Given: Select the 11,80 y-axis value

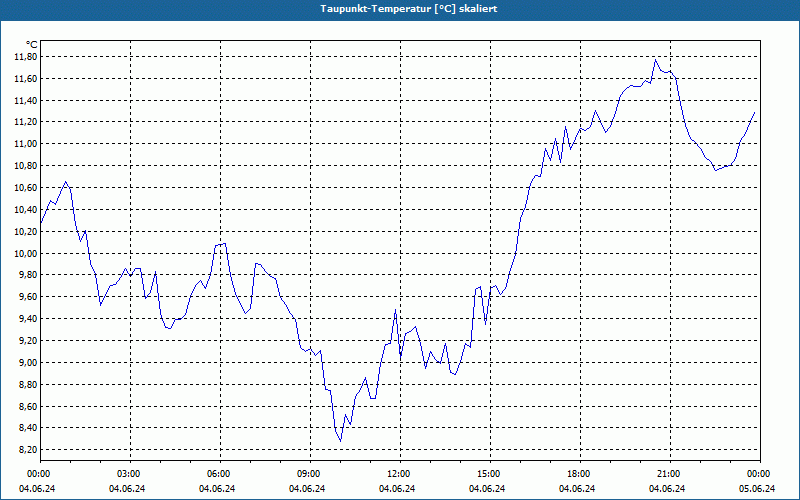Looking at the screenshot, I should click(x=26, y=57).
